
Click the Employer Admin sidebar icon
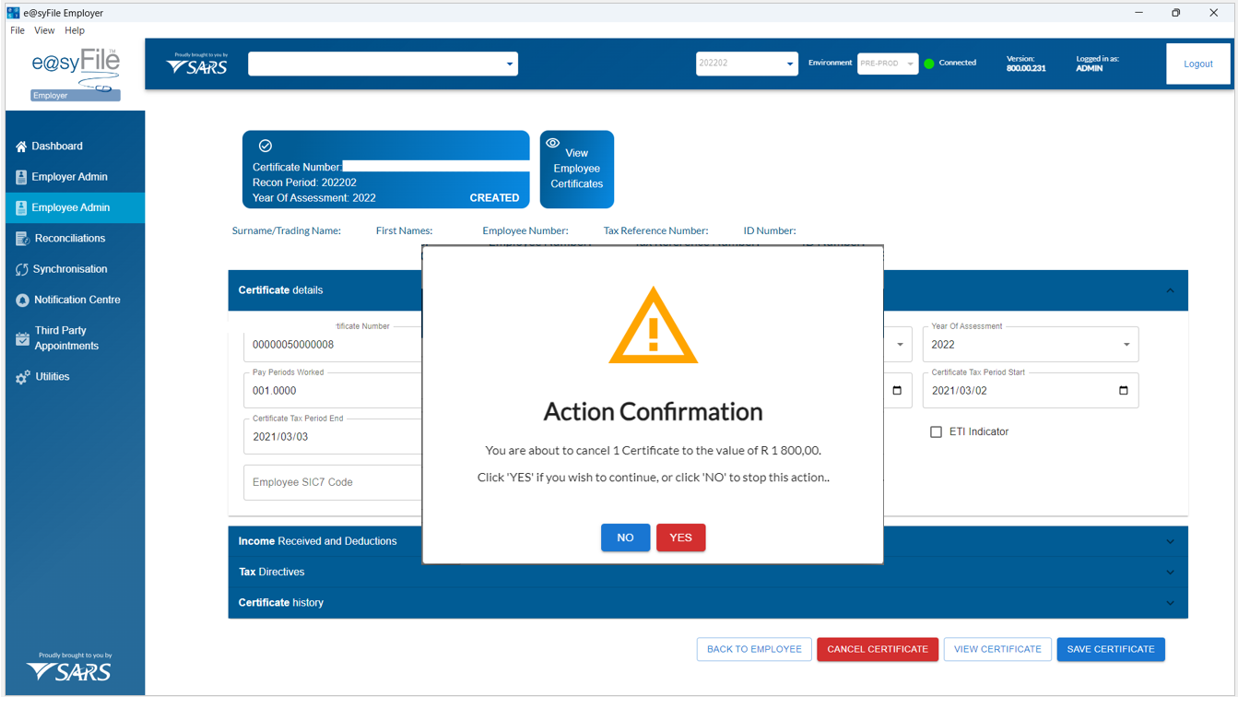[x=21, y=177]
